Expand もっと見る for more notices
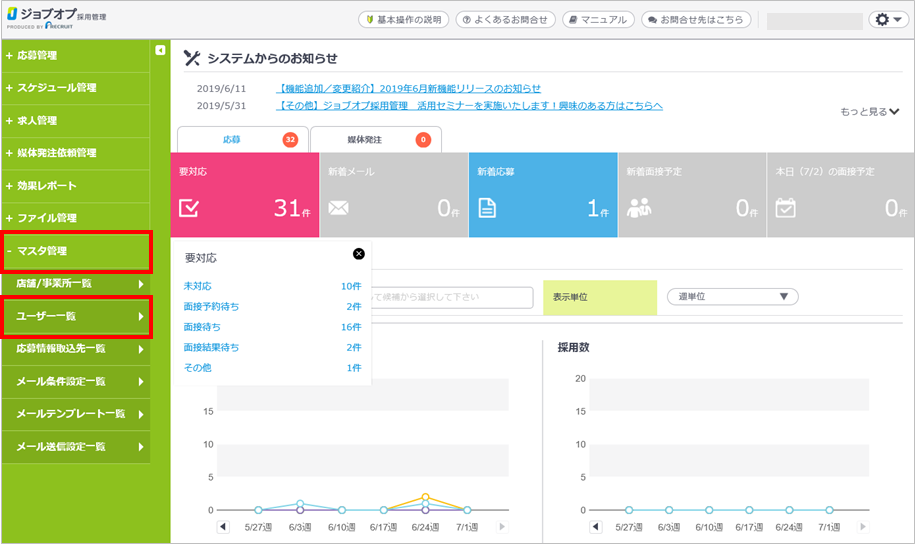Screen dimensions: 915x544 tap(870, 112)
